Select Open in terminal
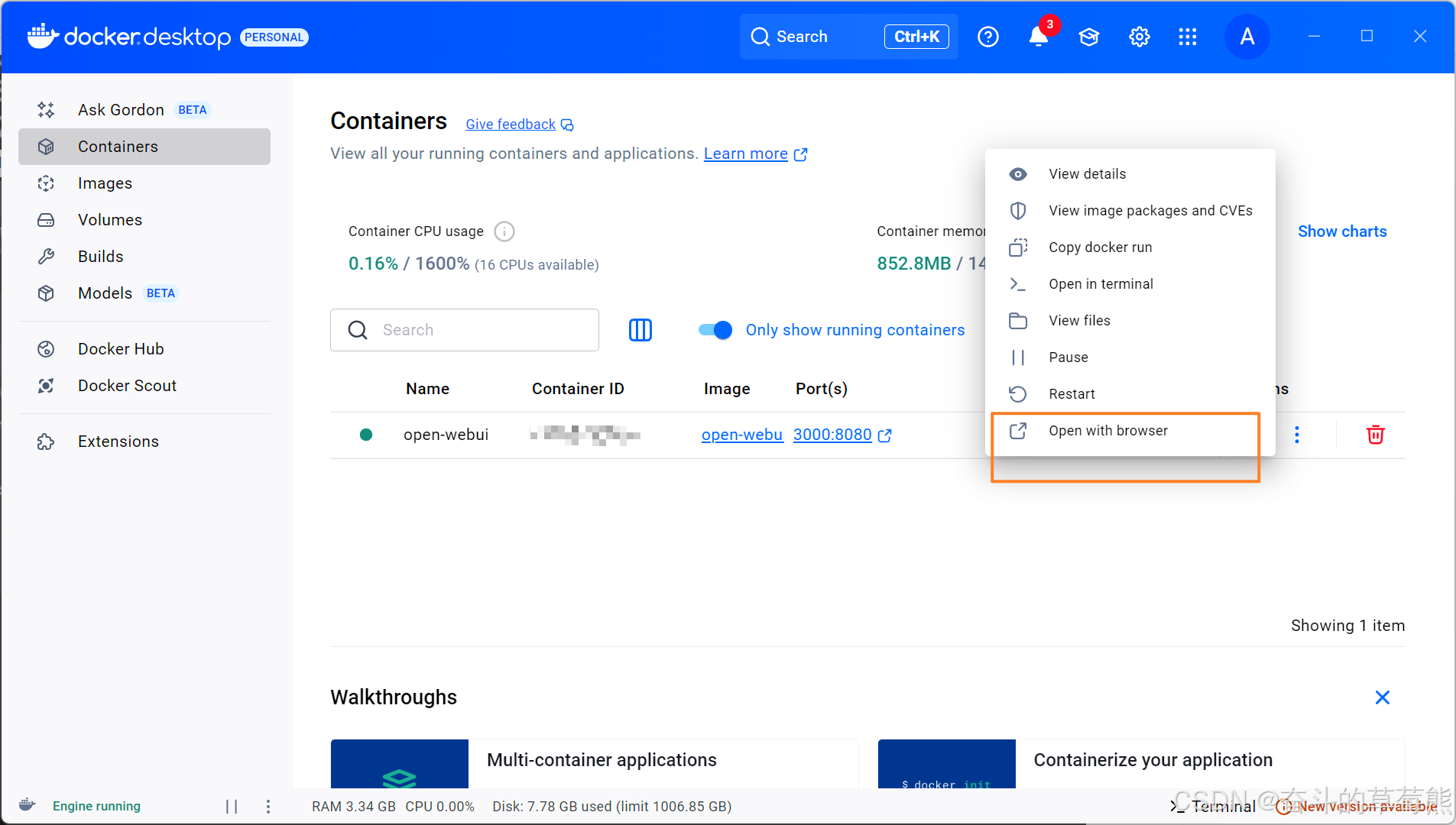Image resolution: width=1456 pixels, height=825 pixels. click(x=1130, y=284)
